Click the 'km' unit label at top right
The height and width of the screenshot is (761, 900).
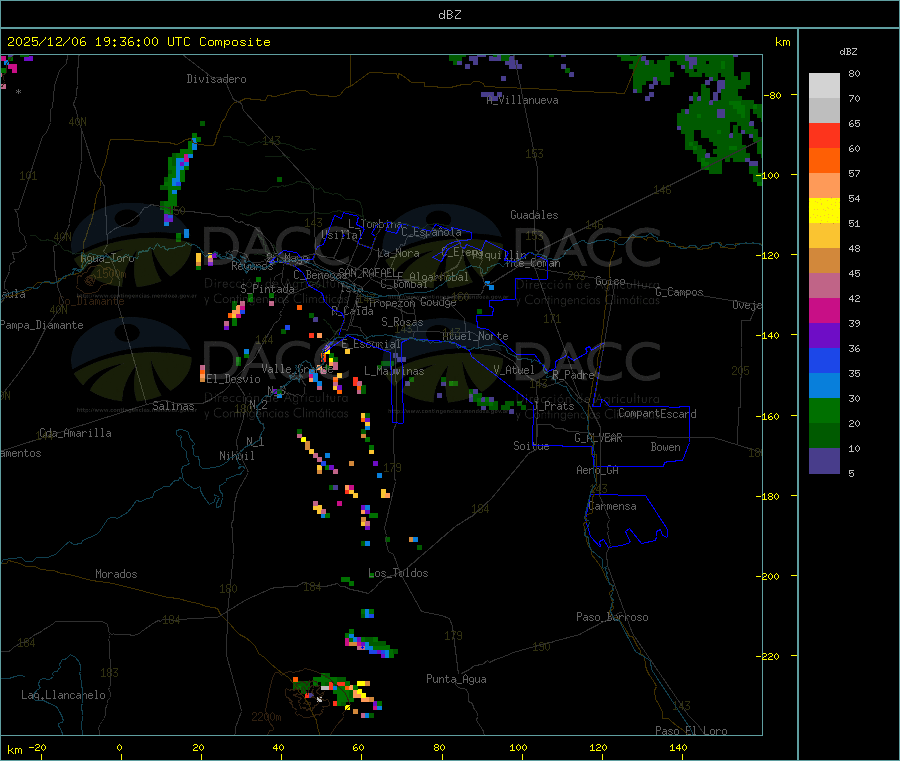782,42
